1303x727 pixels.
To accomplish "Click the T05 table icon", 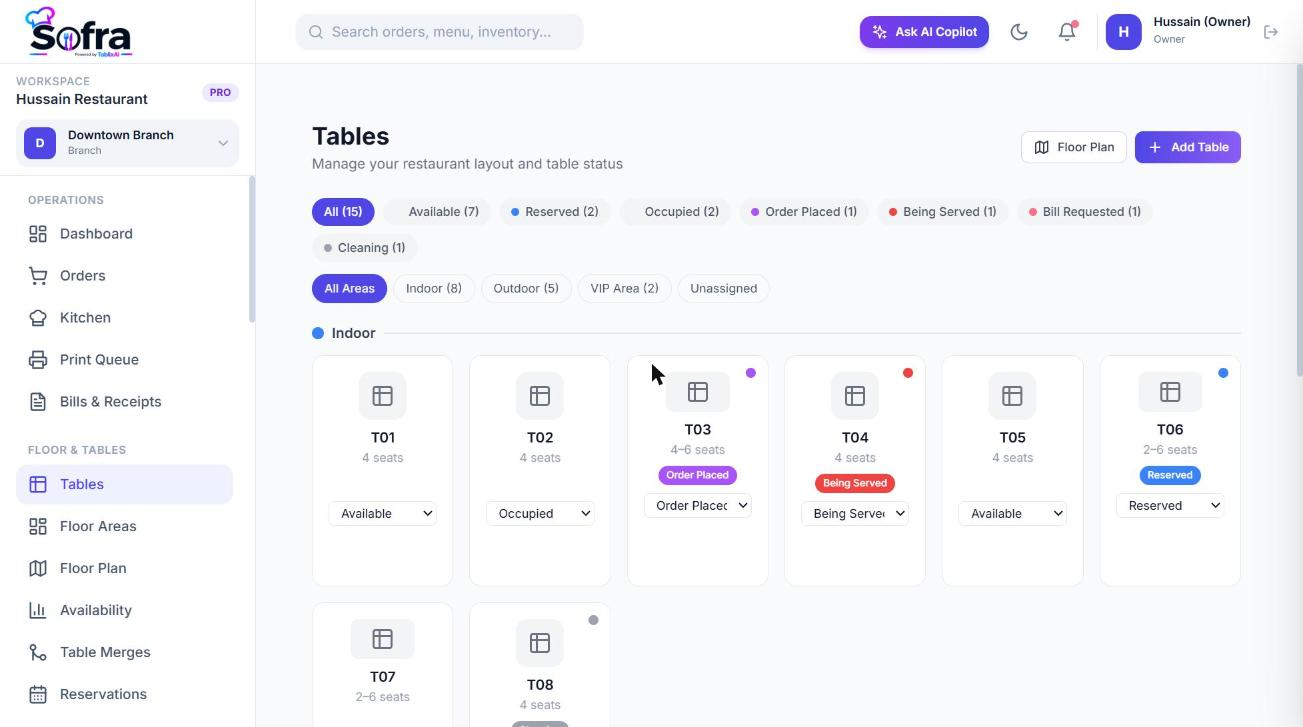I will click(x=1012, y=396).
